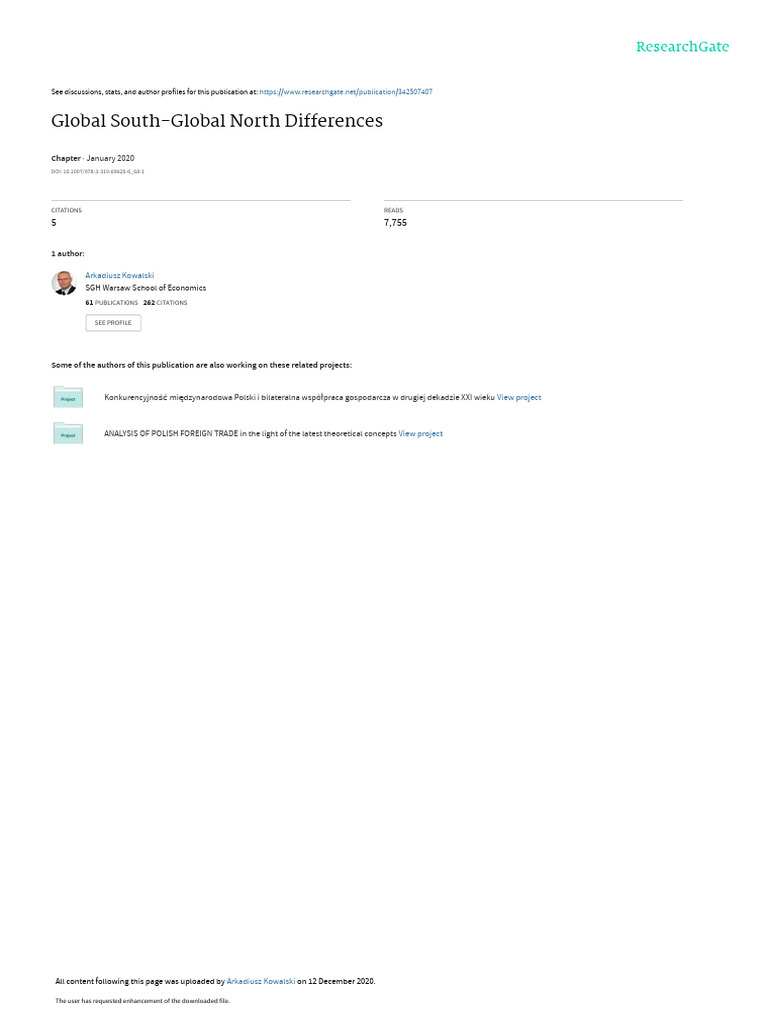Click the uploader name Arkadiusz Kowalski in footer
This screenshot has height=1024, width=768.
click(x=261, y=981)
